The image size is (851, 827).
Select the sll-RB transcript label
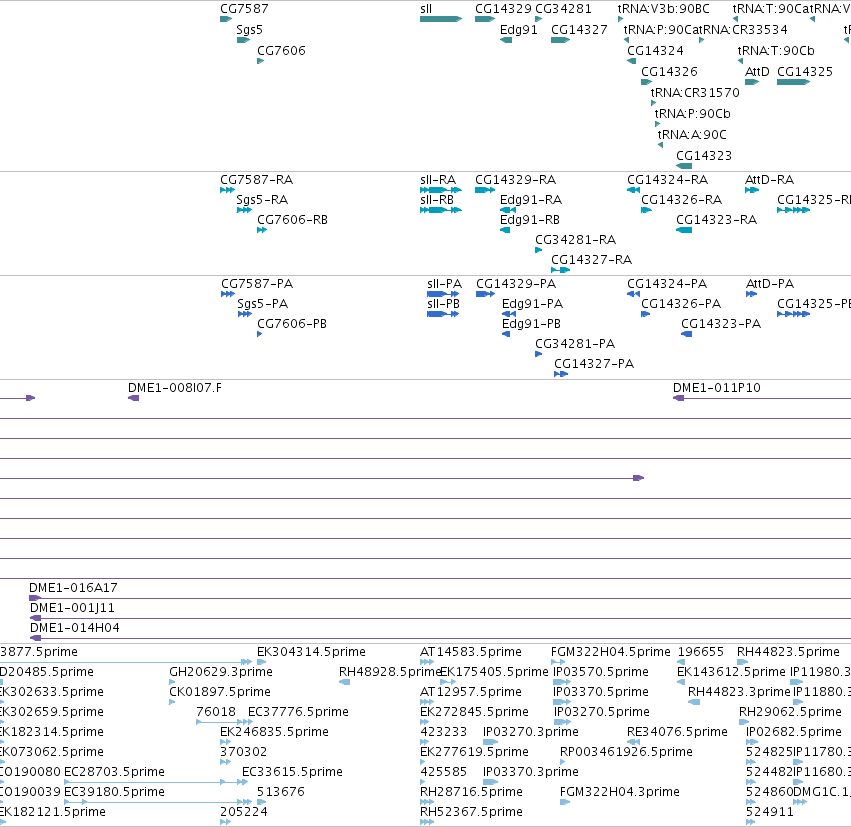click(437, 200)
